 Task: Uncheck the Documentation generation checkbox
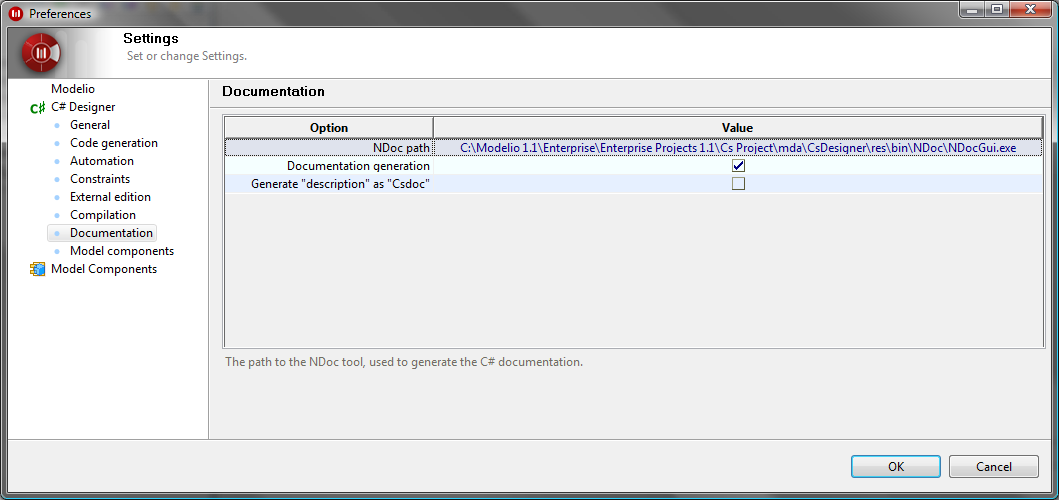[x=738, y=166]
